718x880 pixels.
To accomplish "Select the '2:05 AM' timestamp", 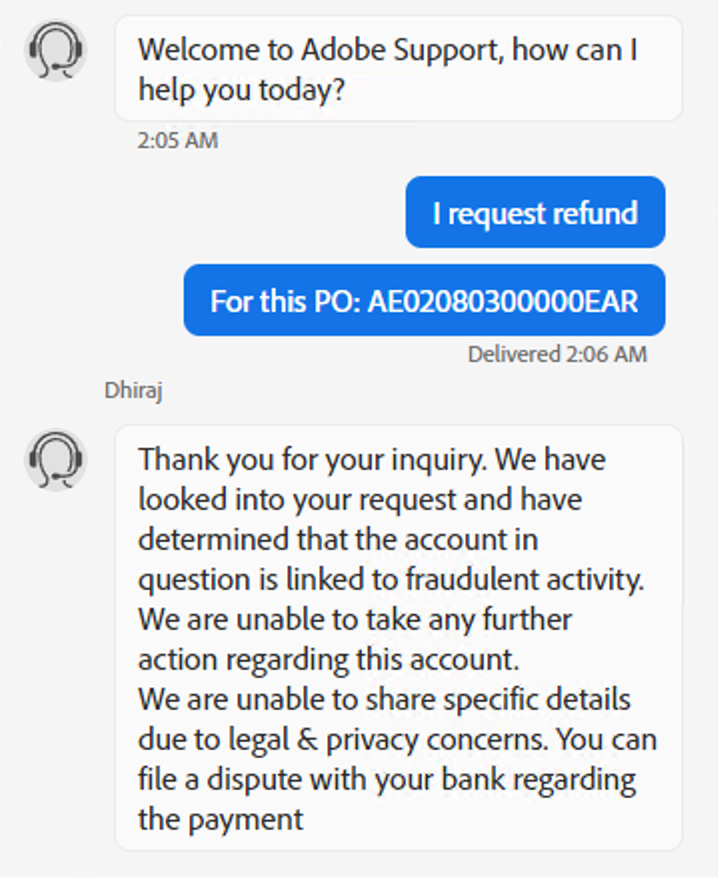I will [176, 140].
